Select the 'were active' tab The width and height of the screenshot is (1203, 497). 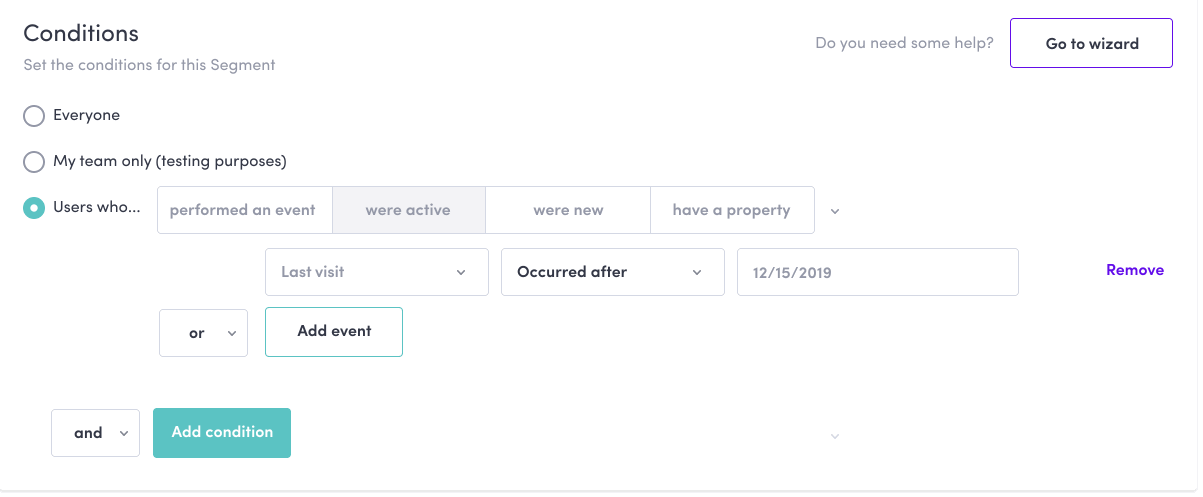click(408, 210)
